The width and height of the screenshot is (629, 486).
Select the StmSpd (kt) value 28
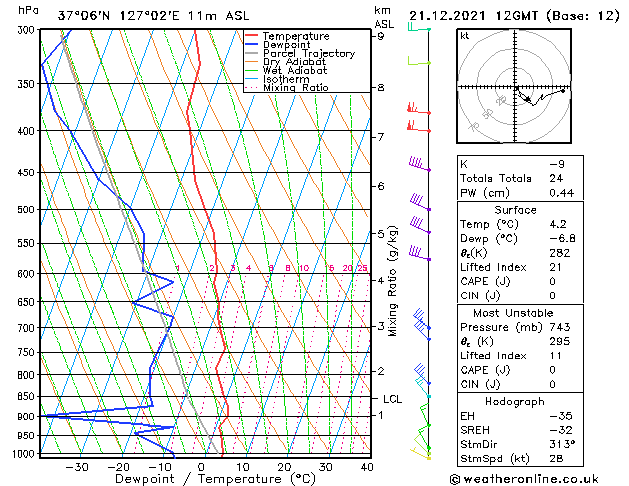tap(556, 458)
